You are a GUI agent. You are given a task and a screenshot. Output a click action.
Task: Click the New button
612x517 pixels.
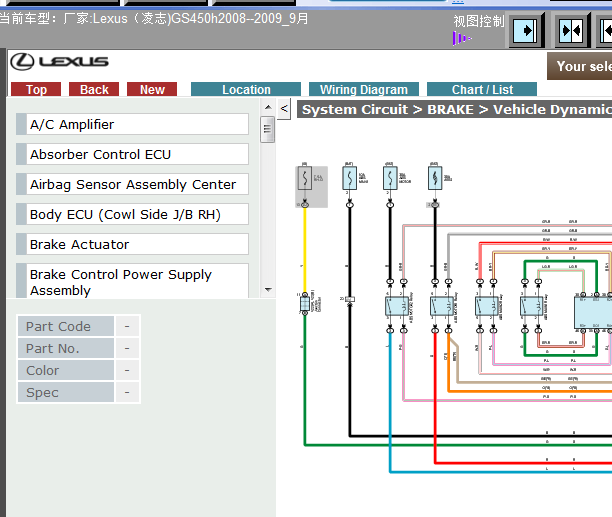(x=152, y=89)
